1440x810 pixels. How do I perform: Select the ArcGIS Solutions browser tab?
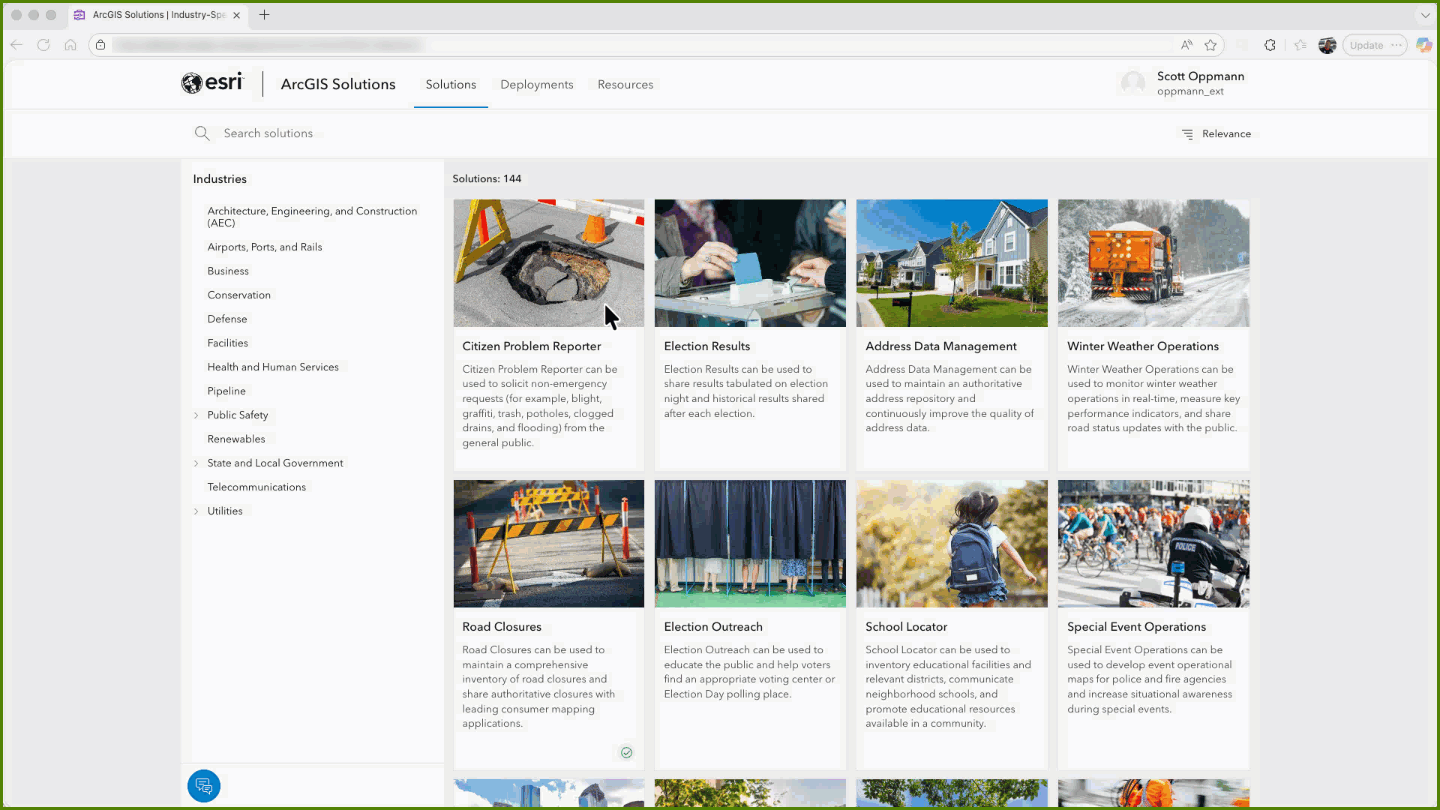tap(158, 15)
